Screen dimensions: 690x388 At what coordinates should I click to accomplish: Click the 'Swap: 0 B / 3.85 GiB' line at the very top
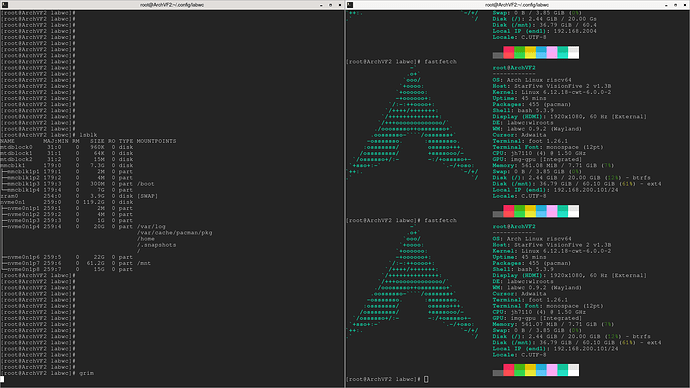click(537, 13)
